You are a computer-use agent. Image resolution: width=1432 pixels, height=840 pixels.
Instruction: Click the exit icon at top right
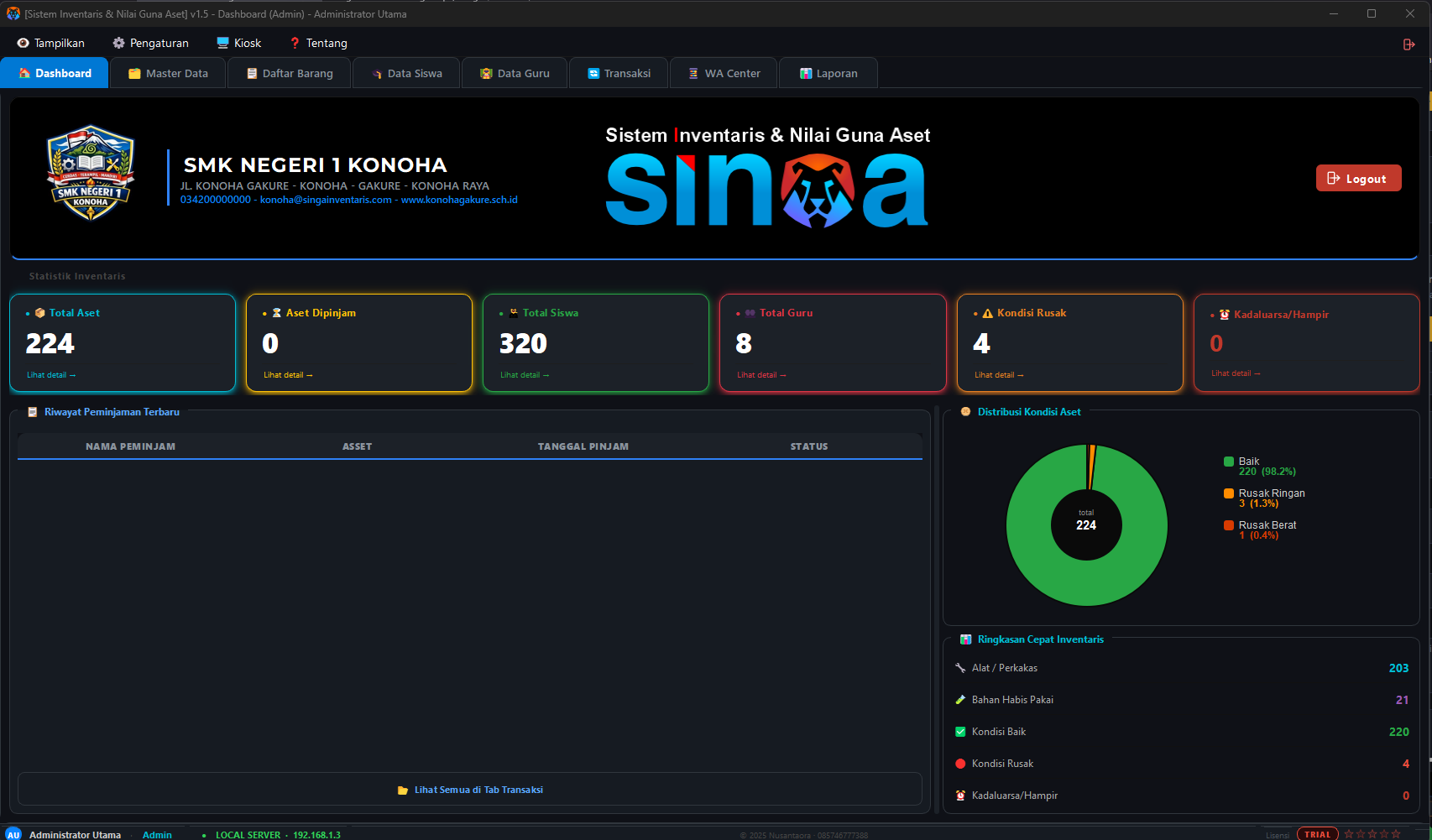[x=1408, y=44]
